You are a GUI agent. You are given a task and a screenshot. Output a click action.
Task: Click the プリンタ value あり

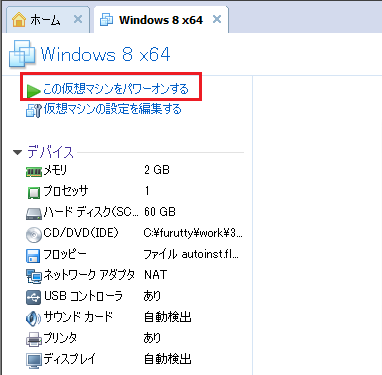click(x=152, y=338)
